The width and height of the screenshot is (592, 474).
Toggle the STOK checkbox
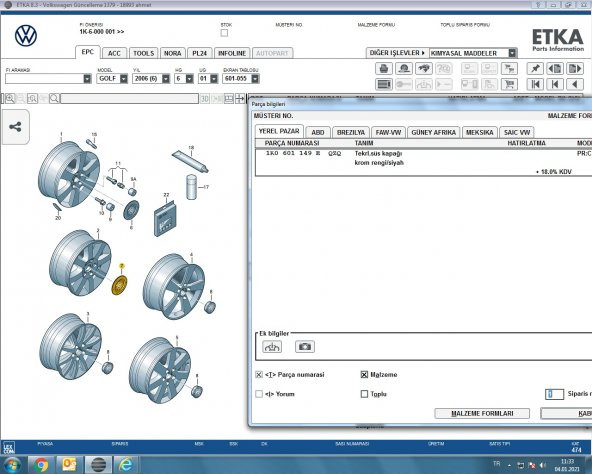(x=224, y=33)
